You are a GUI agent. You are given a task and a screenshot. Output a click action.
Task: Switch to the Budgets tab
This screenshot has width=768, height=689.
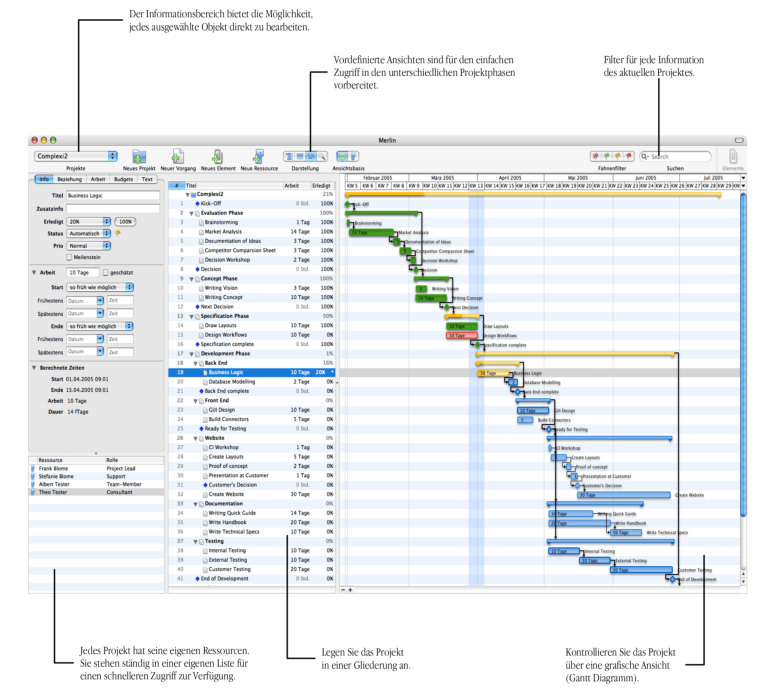pos(123,179)
